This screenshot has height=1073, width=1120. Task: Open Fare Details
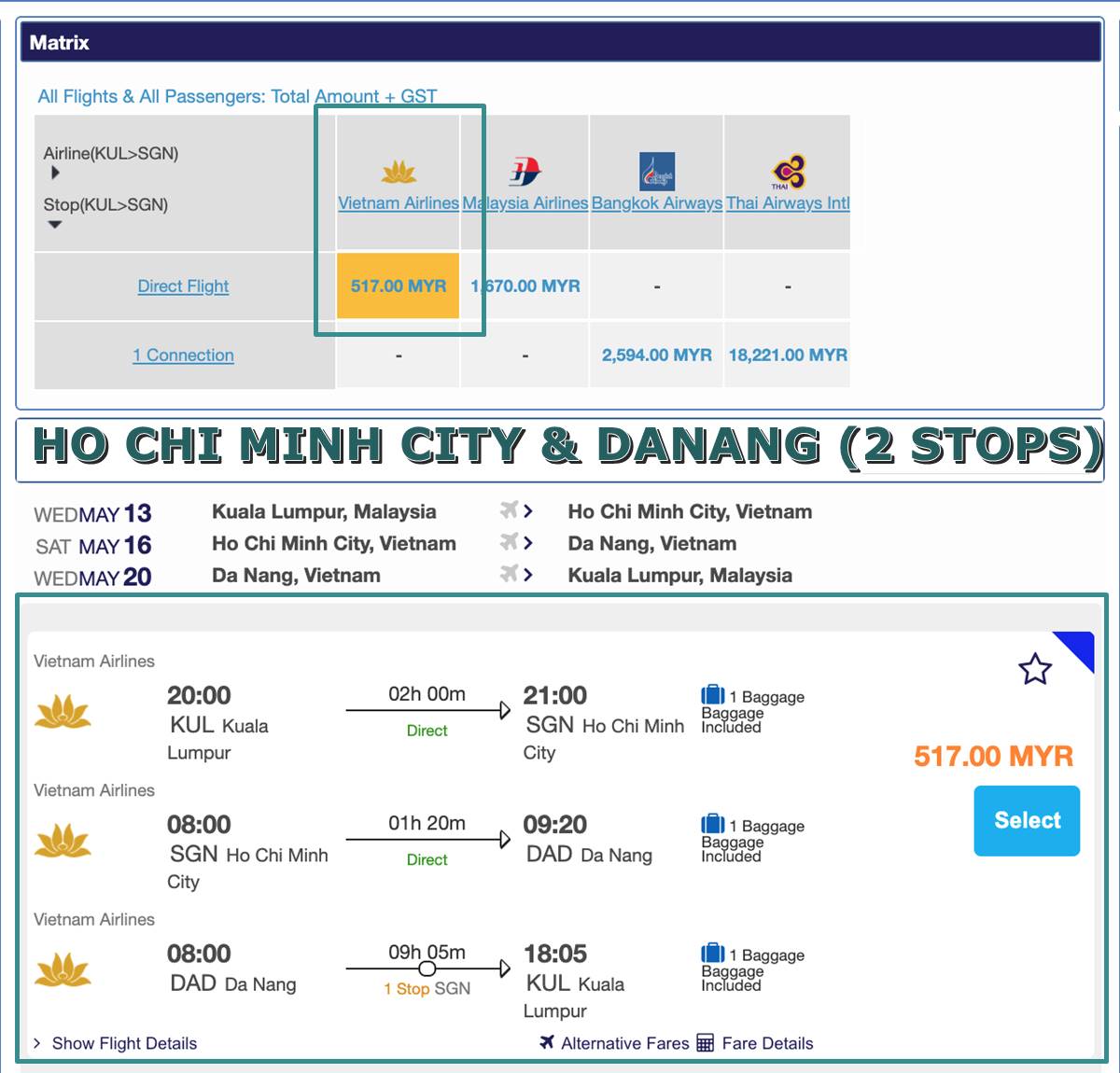(x=767, y=1043)
